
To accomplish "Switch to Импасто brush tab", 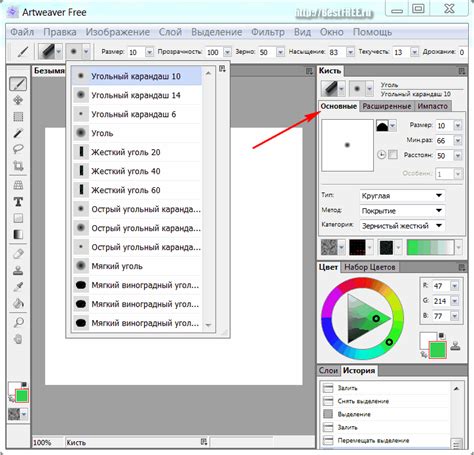I will pyautogui.click(x=432, y=106).
